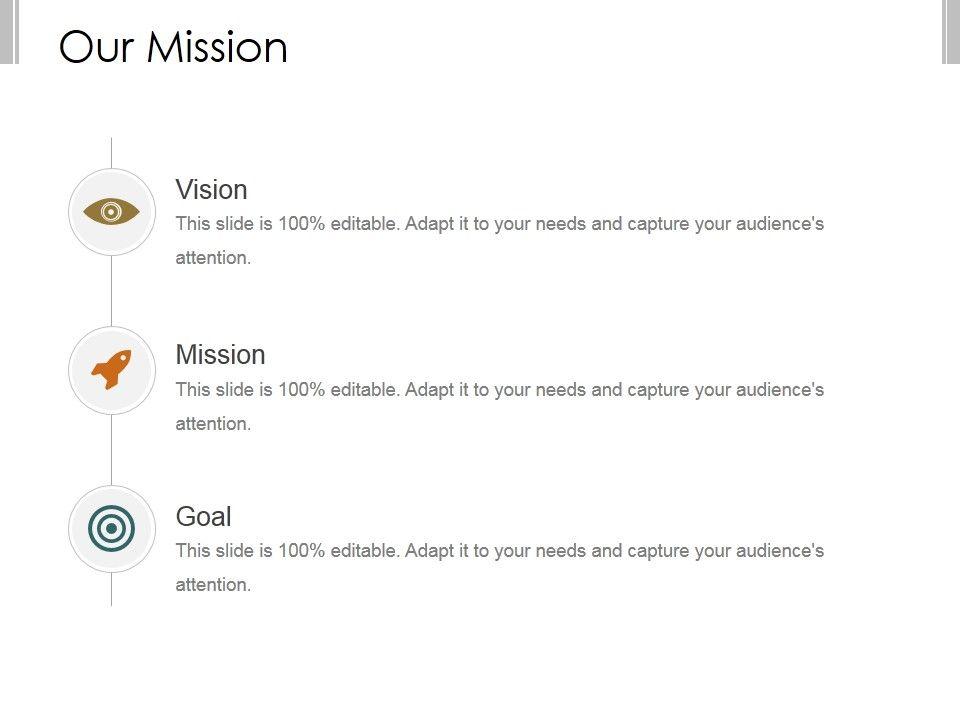Select first line of Mission description text
The width and height of the screenshot is (960, 720).
pos(500,389)
